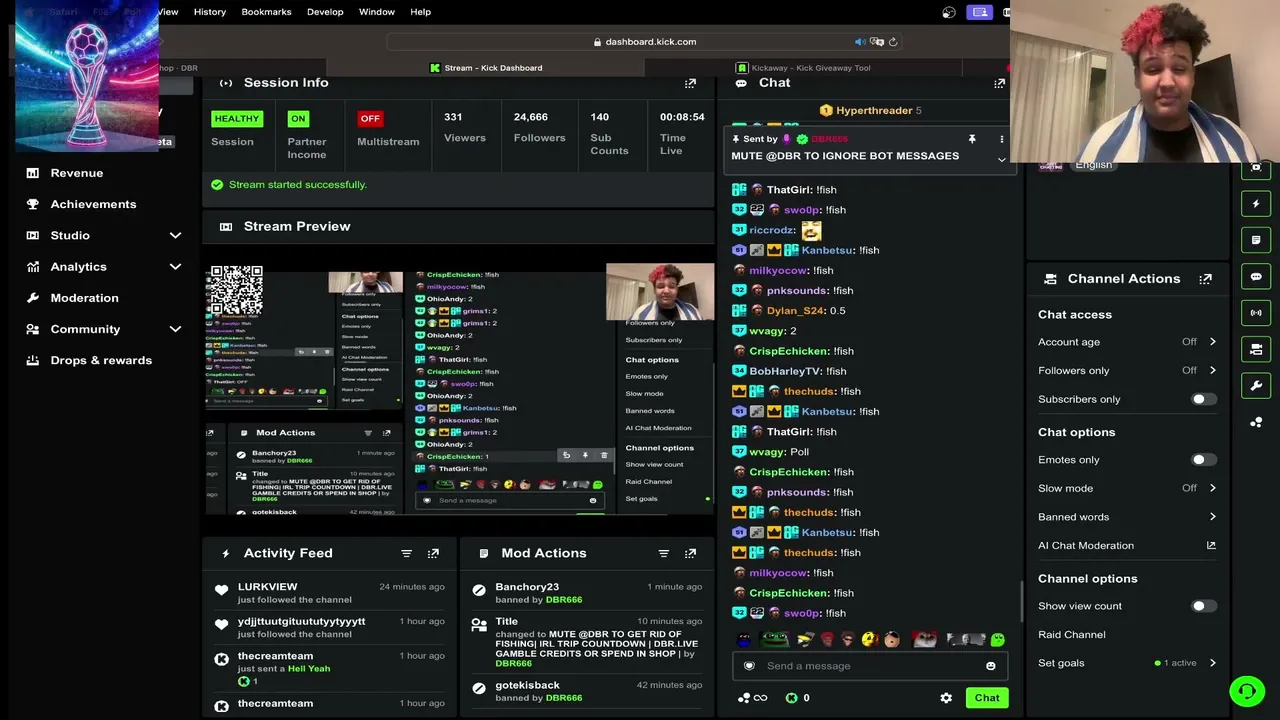Screen dimensions: 1280x720
Task: Switch to Stream - Kick Dashboard tab
Action: pos(486,68)
